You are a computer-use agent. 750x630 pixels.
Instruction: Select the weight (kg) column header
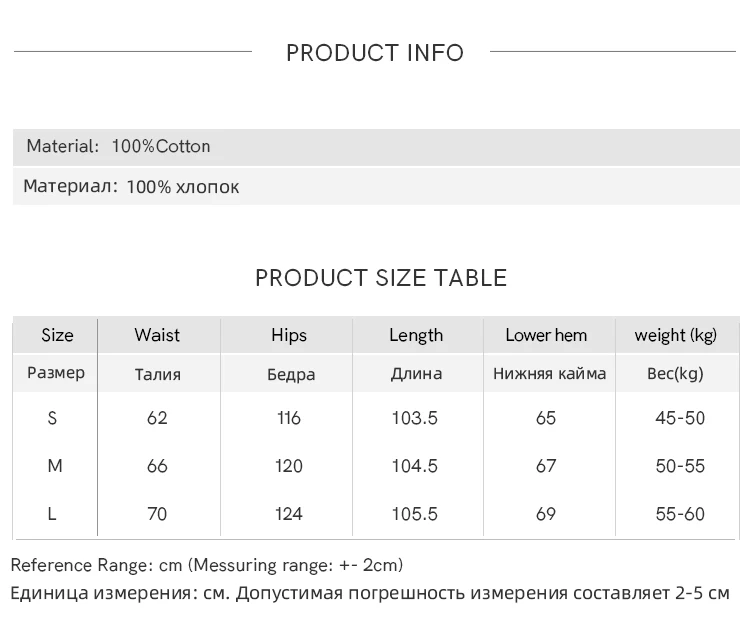675,335
